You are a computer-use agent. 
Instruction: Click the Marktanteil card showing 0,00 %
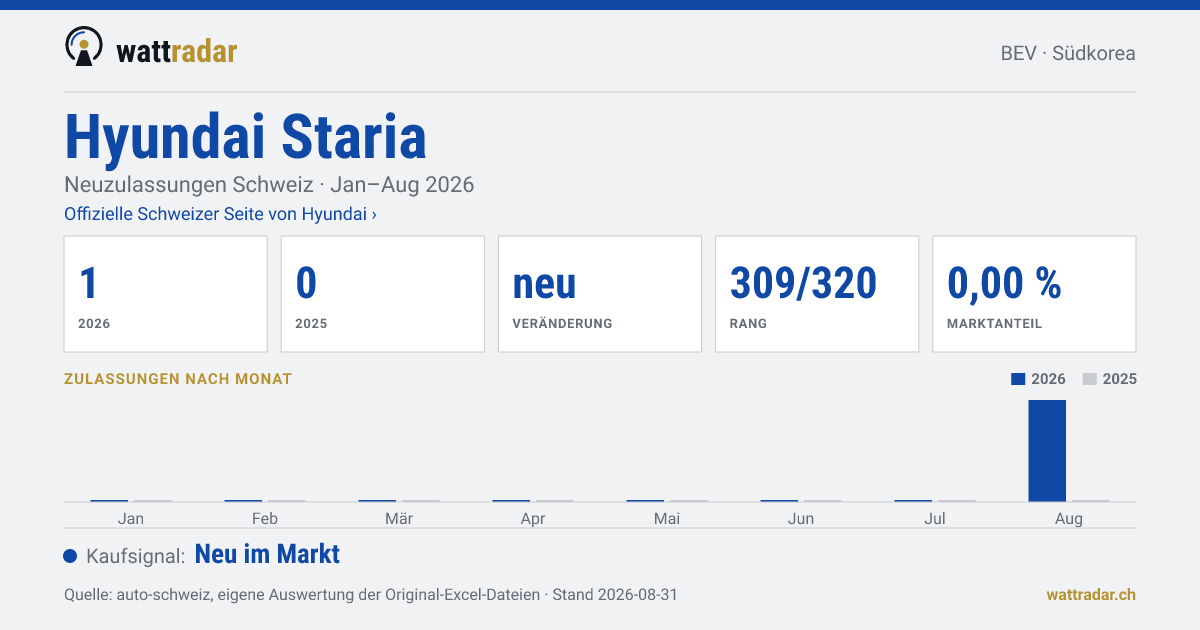tap(1034, 294)
